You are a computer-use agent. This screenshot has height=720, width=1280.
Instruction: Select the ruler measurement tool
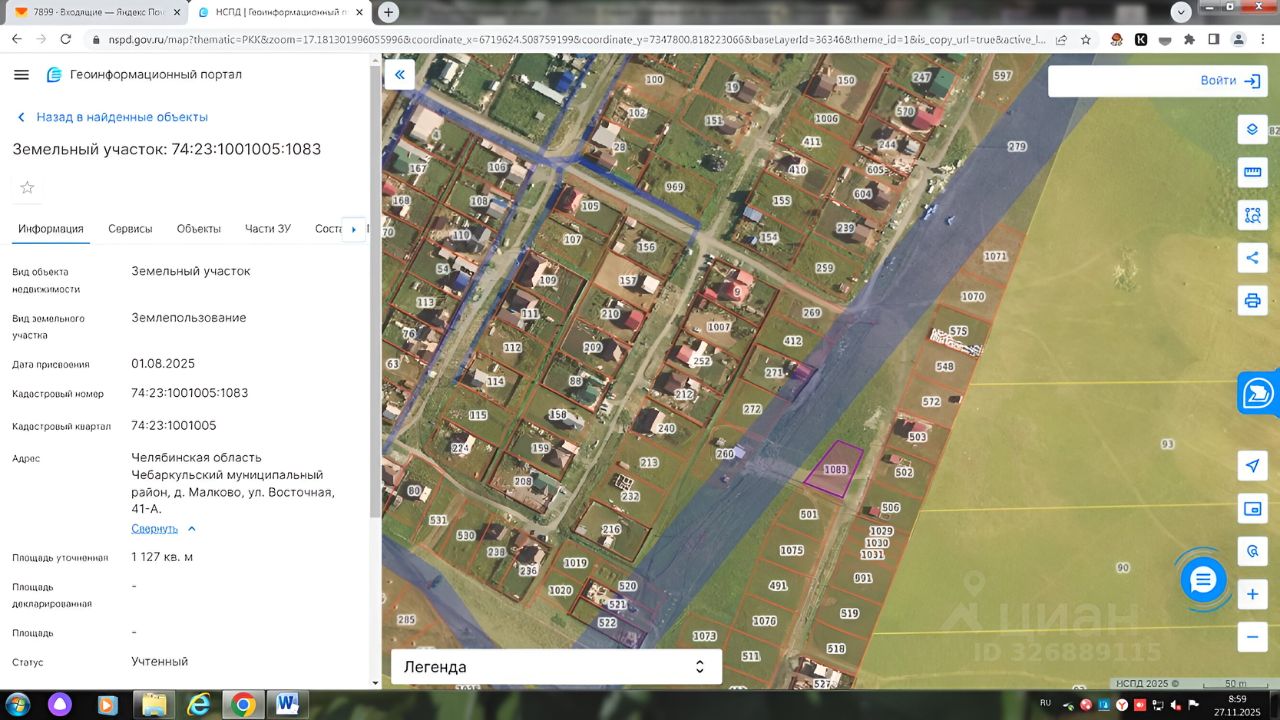1252,172
